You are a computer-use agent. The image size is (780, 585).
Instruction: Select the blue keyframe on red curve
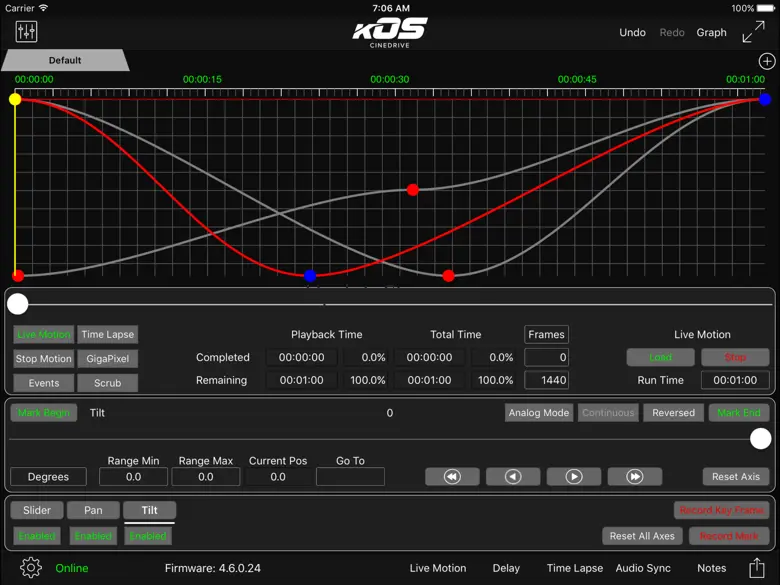[310, 276]
